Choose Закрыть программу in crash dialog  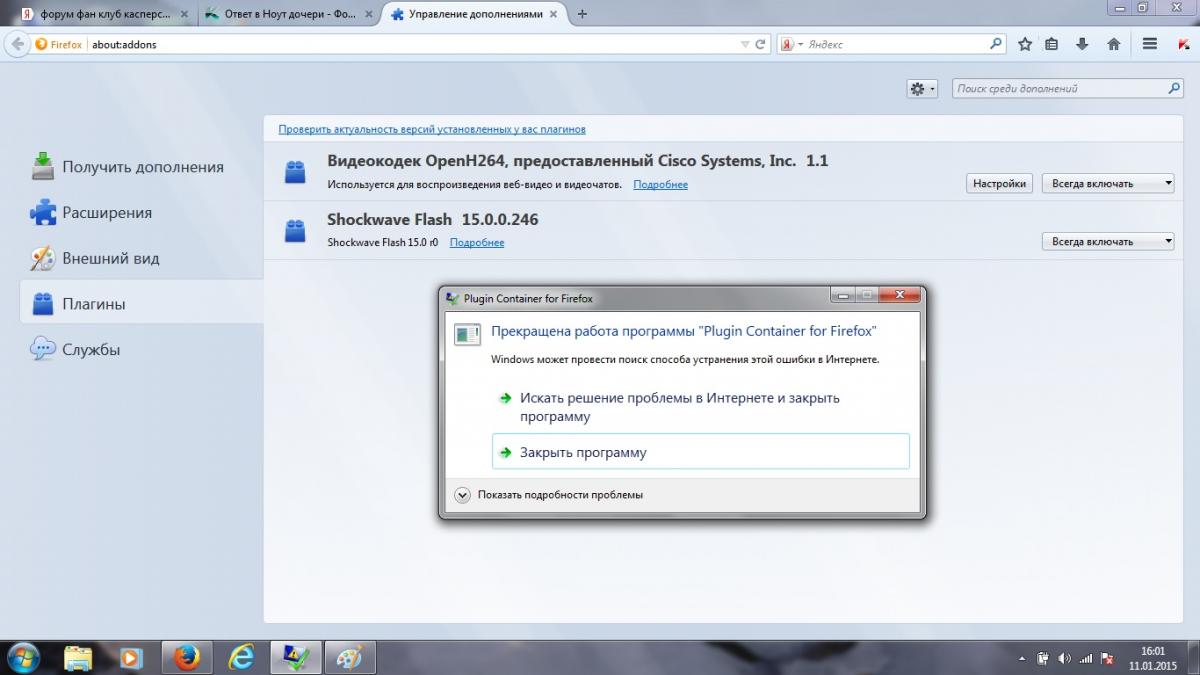701,452
